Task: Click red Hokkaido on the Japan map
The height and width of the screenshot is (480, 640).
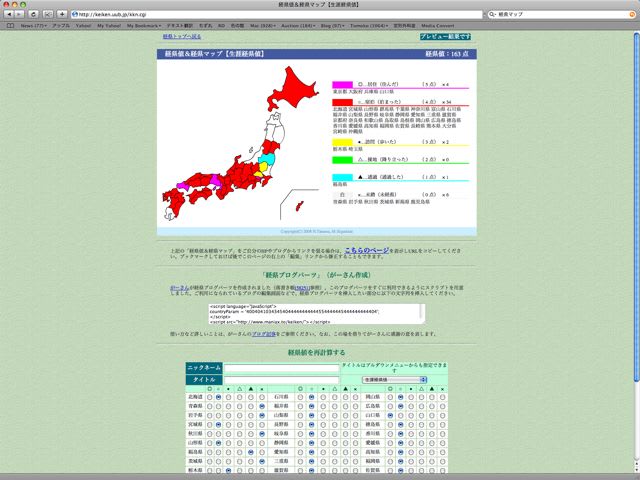Action: coord(295,91)
